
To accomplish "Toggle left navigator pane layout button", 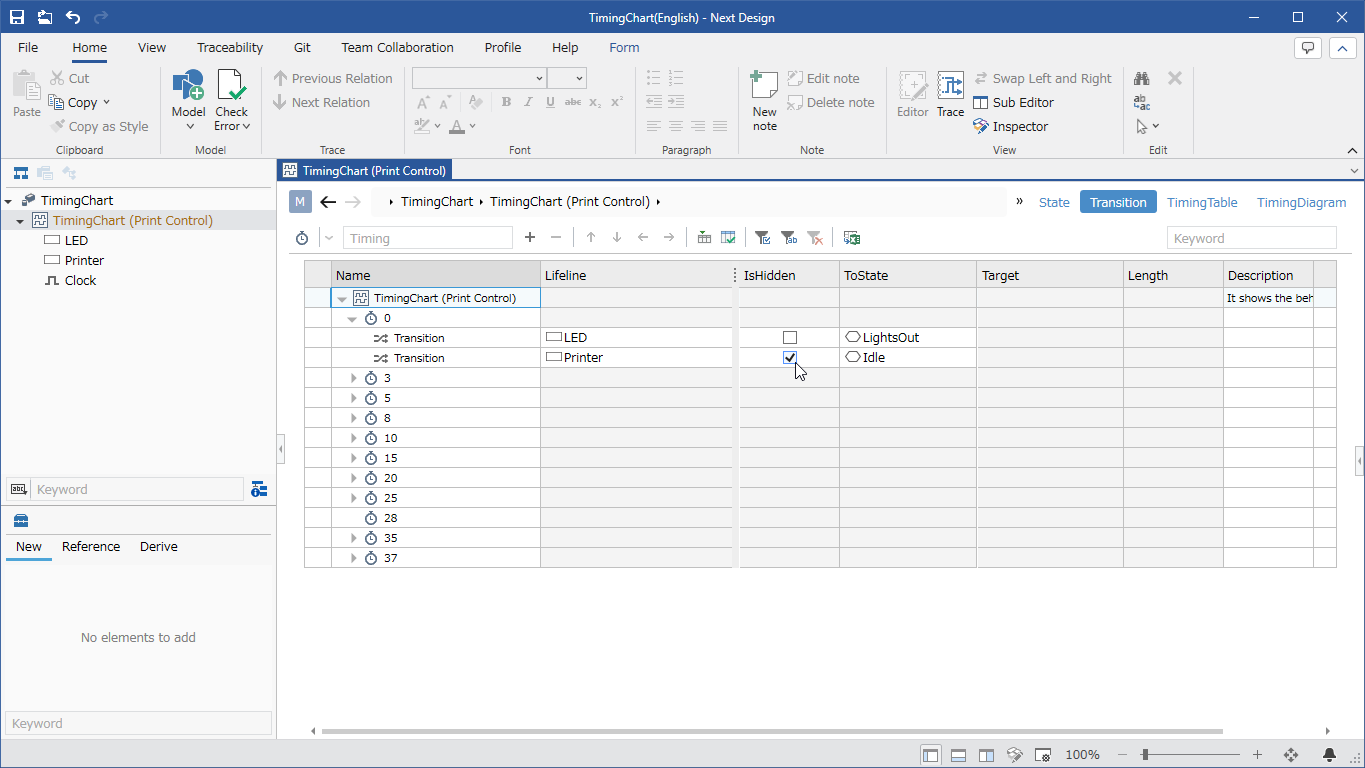I will point(931,755).
